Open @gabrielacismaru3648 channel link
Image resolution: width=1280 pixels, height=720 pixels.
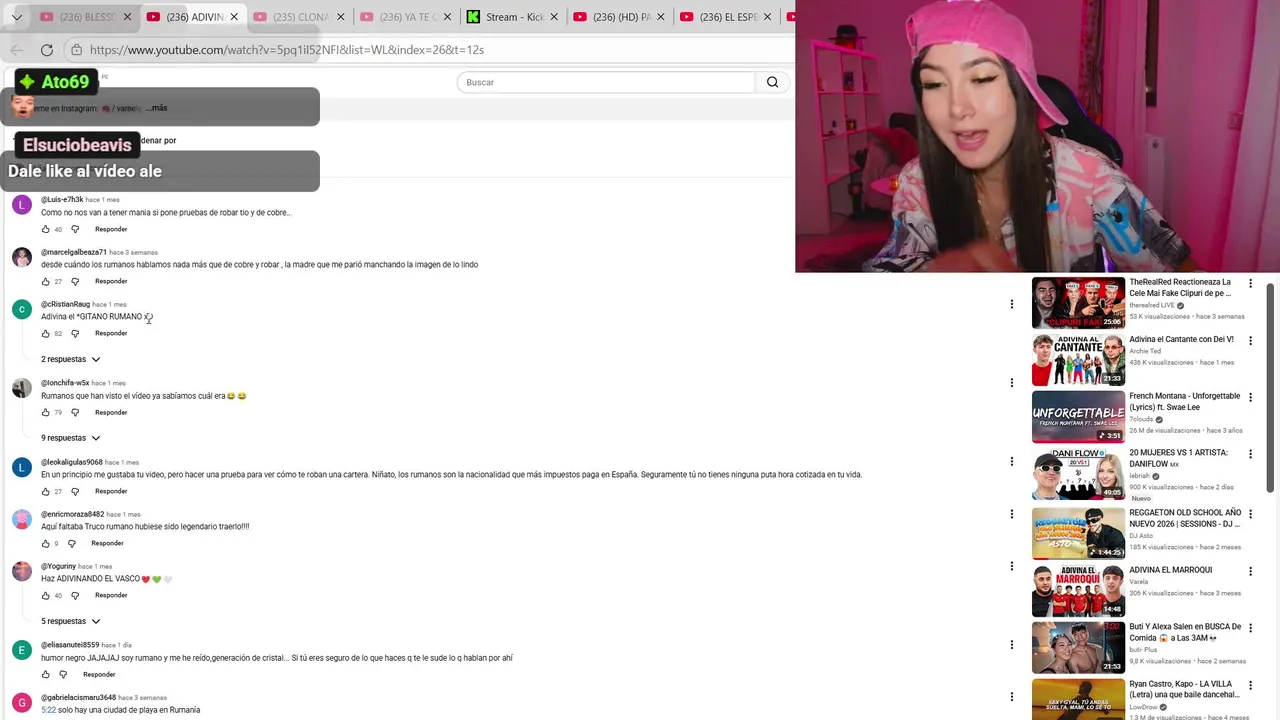coord(78,697)
